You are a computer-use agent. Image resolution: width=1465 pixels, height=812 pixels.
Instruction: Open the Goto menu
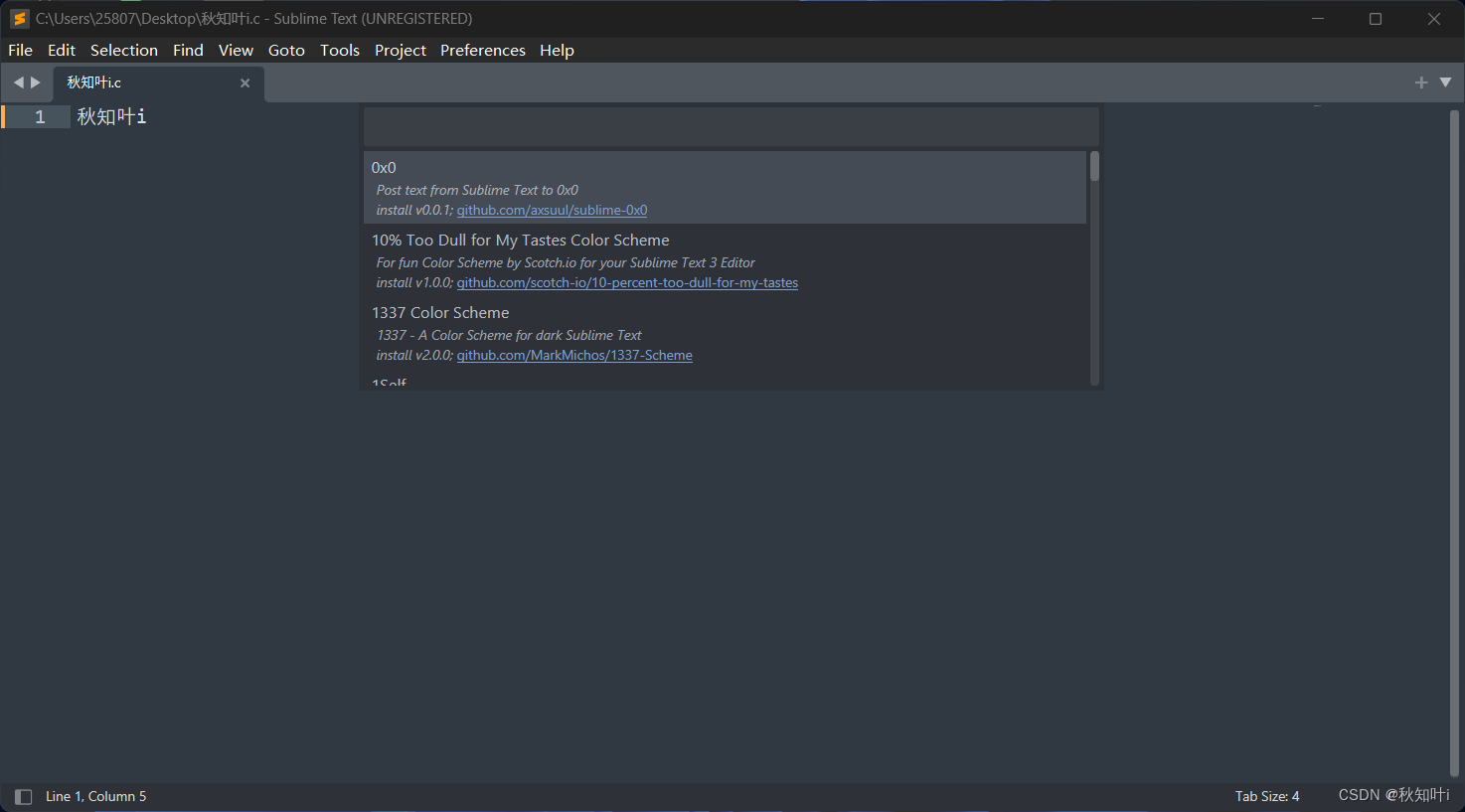click(x=286, y=50)
